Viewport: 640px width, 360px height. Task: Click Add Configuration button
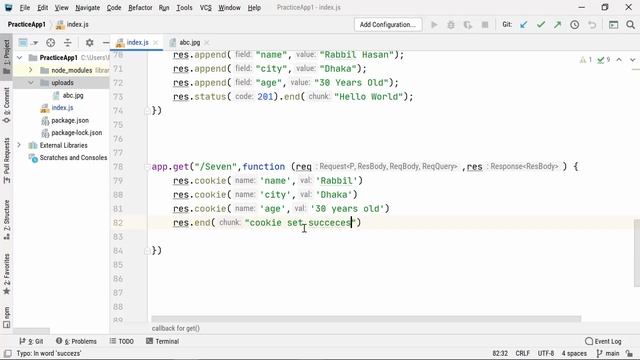click(388, 25)
